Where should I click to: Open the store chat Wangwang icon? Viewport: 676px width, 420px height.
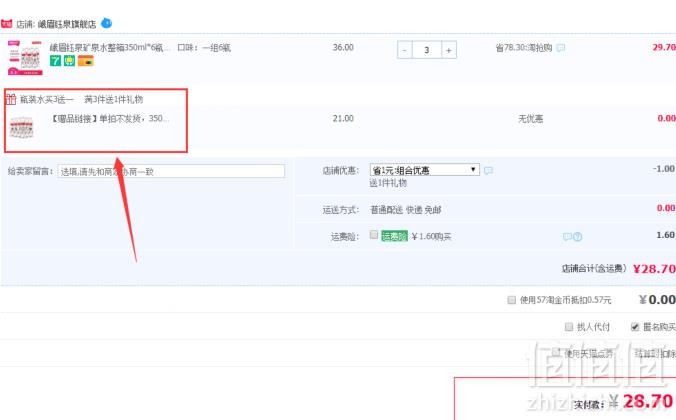click(106, 23)
